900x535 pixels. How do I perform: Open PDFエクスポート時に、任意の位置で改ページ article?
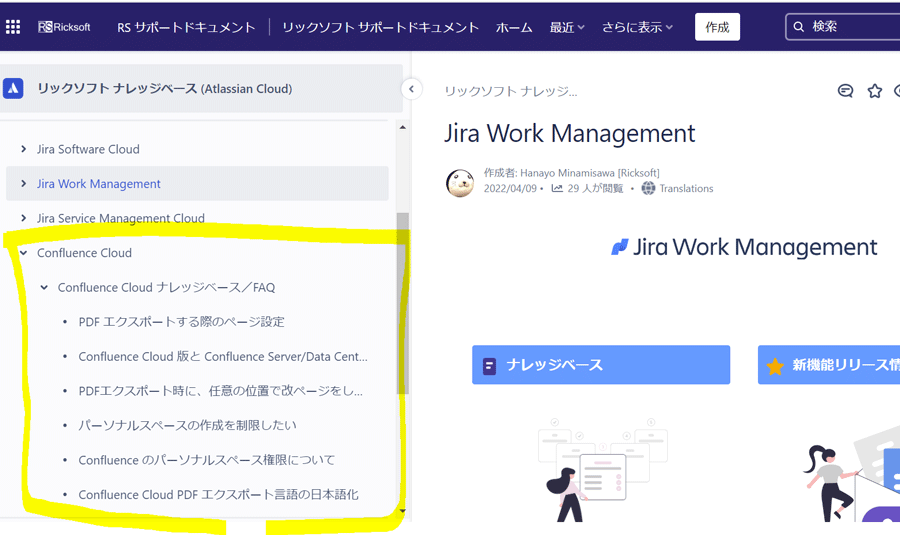pos(220,391)
